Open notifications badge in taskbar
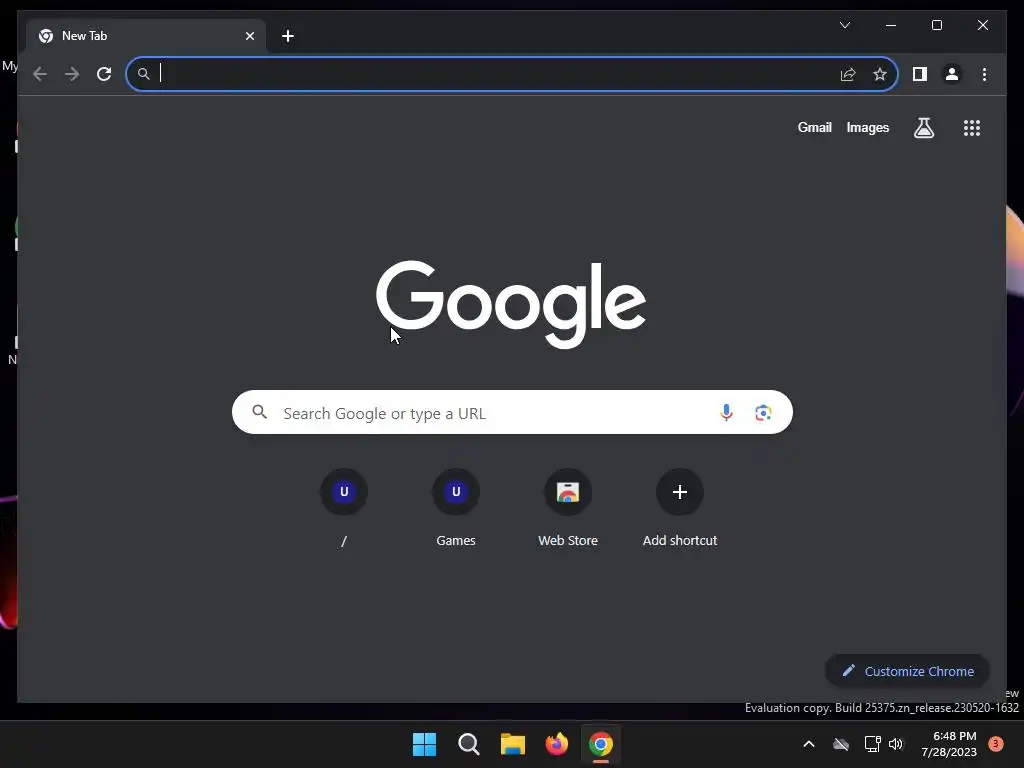This screenshot has height=768, width=1024. [x=995, y=744]
